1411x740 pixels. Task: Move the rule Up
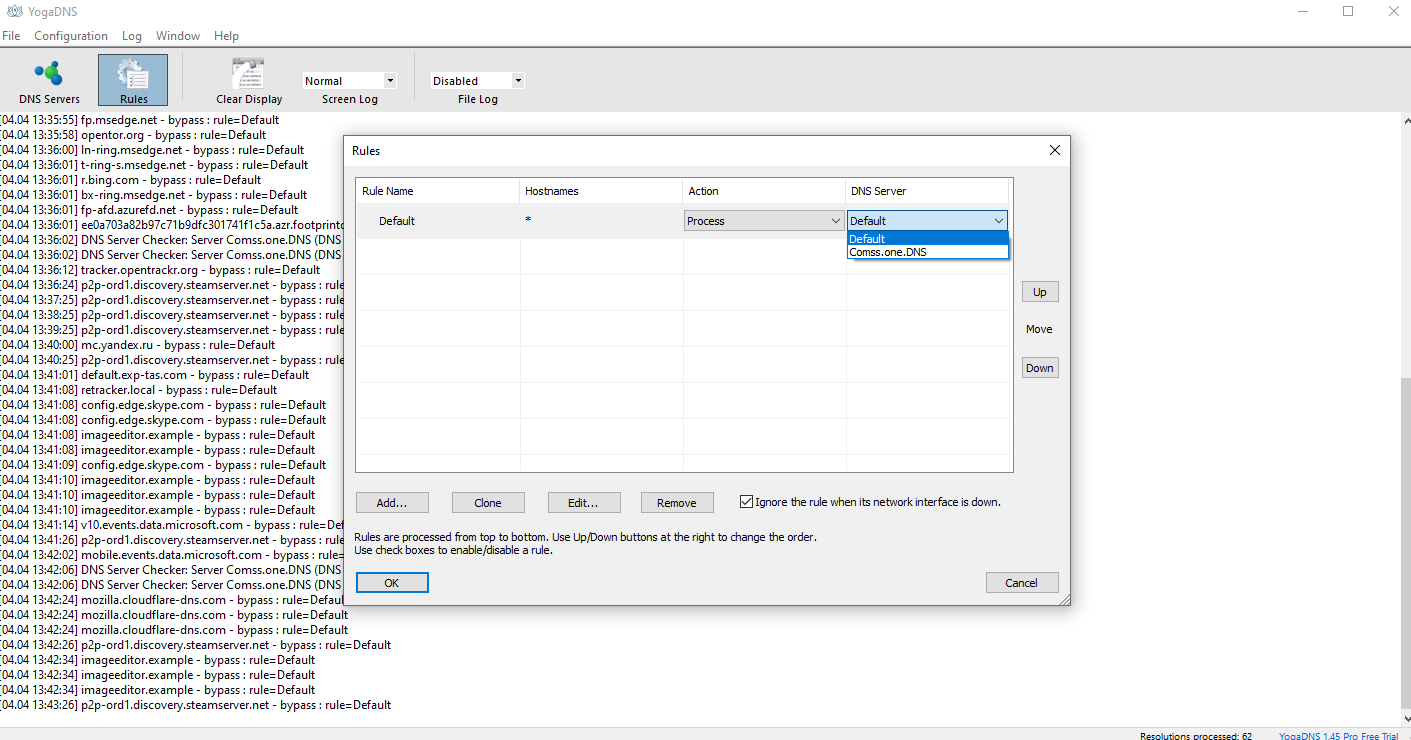[x=1040, y=292]
